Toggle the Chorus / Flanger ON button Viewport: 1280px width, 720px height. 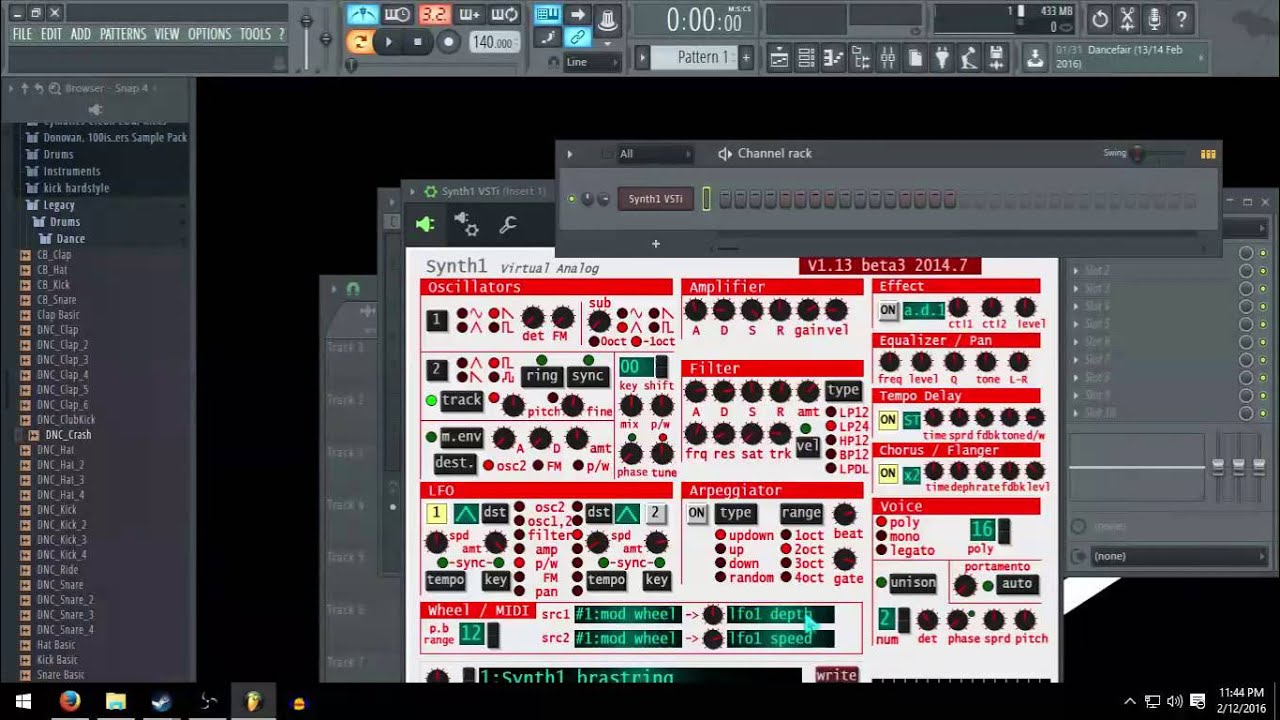(888, 473)
